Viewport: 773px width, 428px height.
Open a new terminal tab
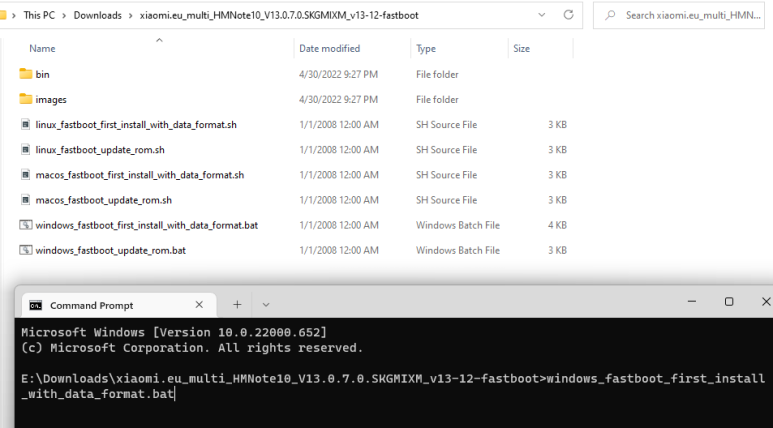[237, 305]
